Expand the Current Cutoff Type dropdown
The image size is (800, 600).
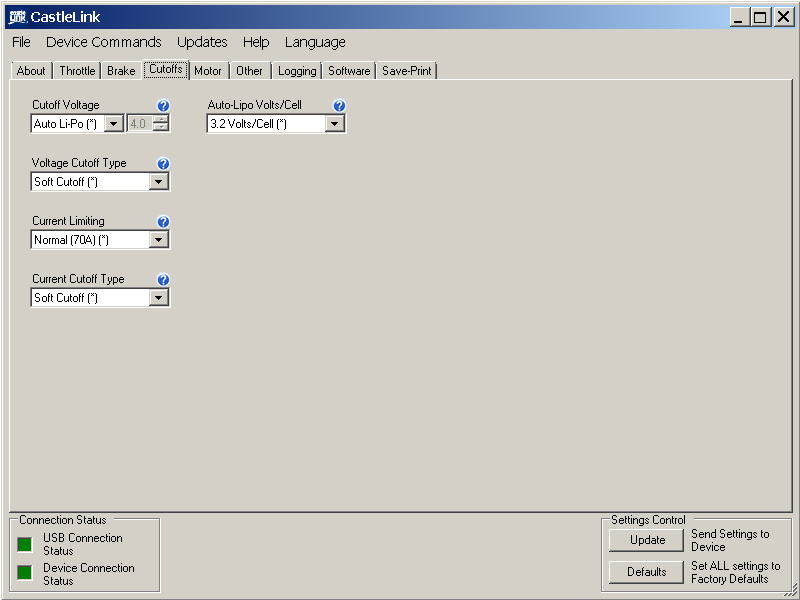pos(159,298)
